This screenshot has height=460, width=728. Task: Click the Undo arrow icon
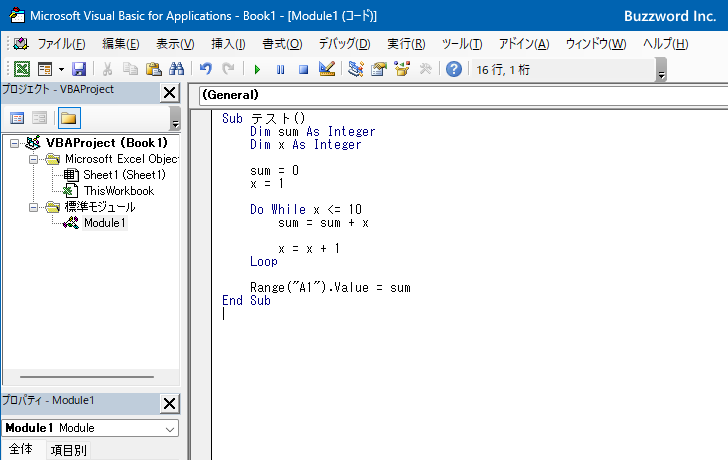[x=205, y=69]
